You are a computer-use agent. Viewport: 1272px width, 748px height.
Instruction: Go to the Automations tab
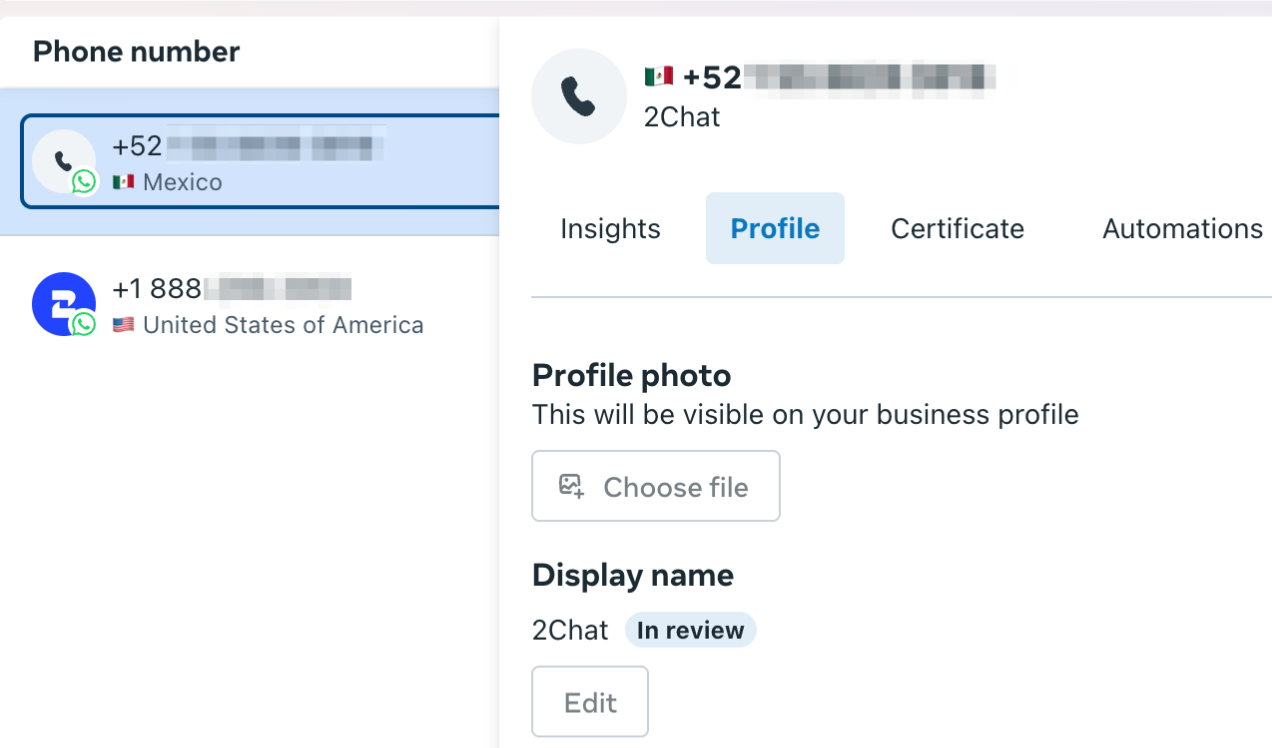(x=1182, y=229)
